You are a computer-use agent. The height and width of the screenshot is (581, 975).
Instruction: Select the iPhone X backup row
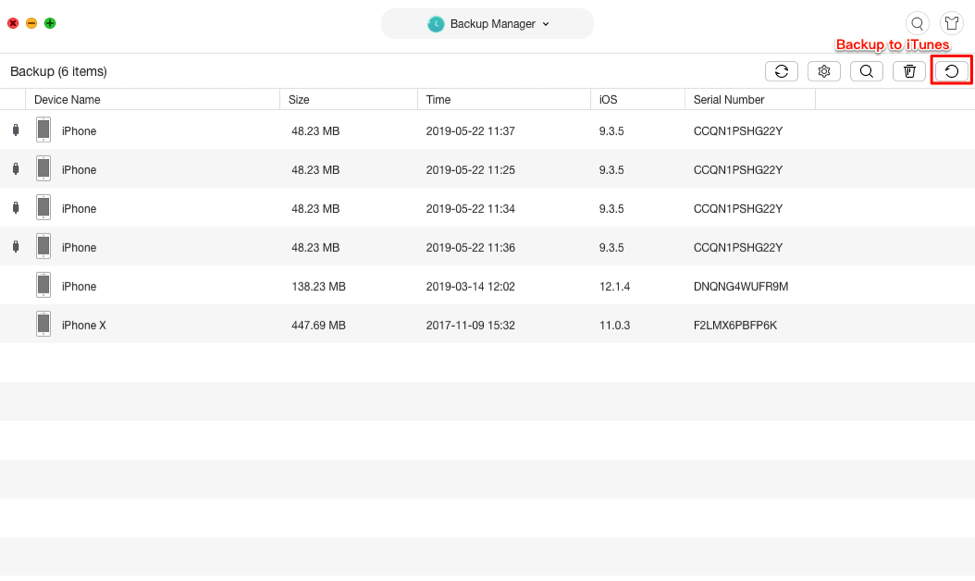pos(488,325)
